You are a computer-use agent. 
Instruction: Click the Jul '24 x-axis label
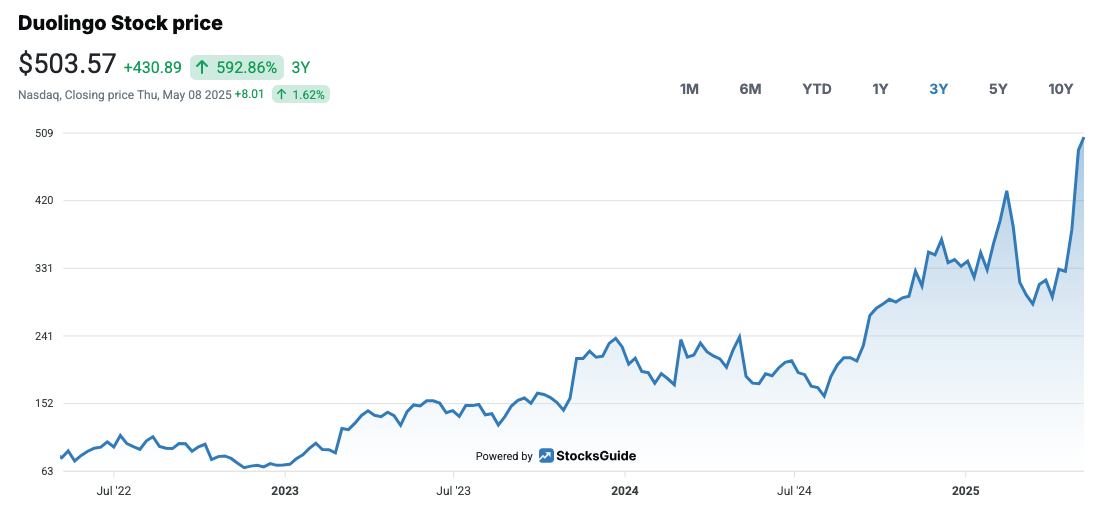pos(794,489)
